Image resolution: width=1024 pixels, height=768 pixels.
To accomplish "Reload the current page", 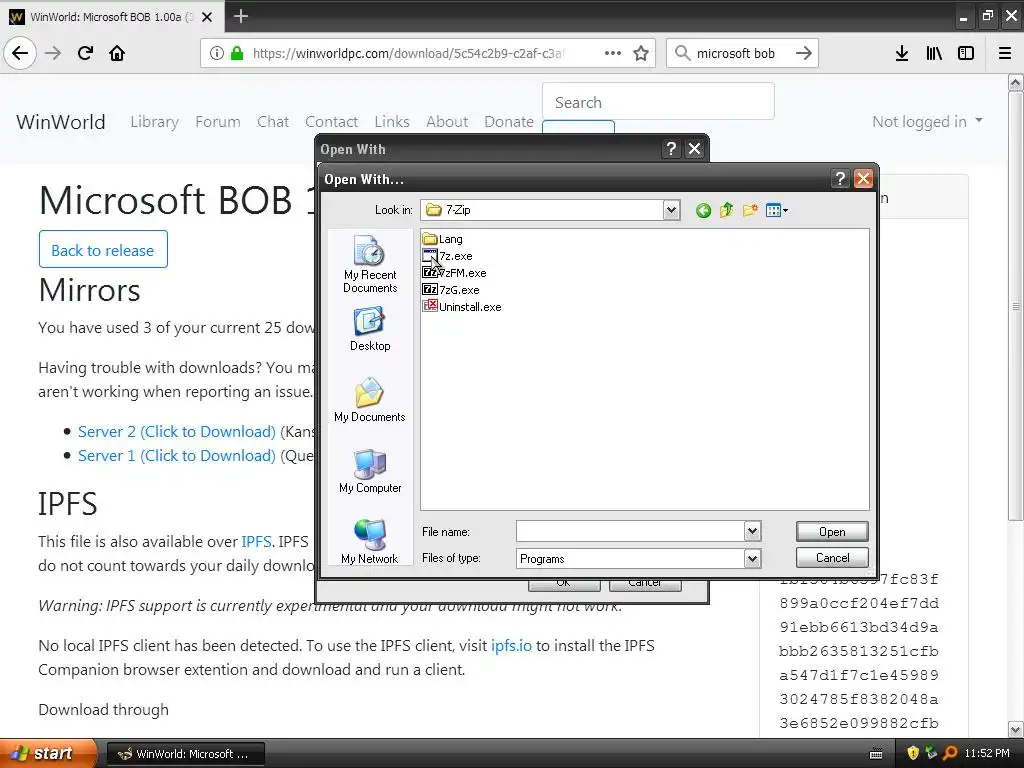I will point(85,53).
